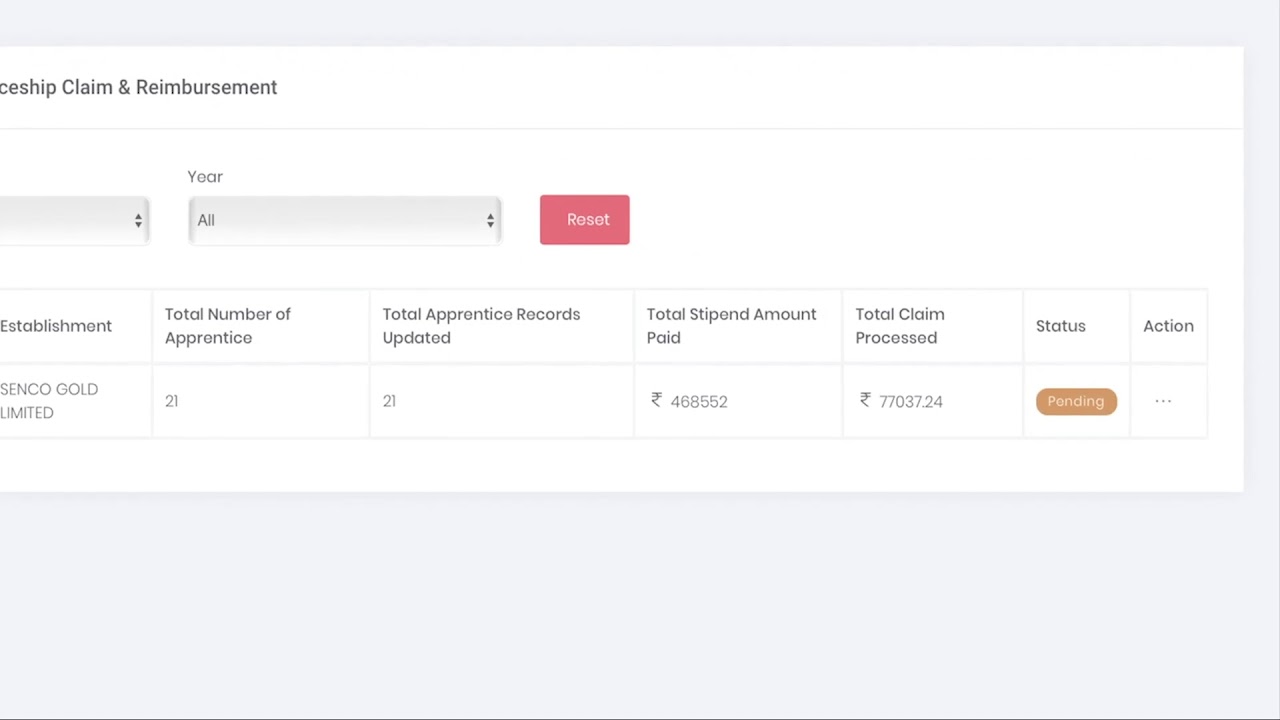Click the Action column header
The height and width of the screenshot is (720, 1280).
(x=1168, y=326)
